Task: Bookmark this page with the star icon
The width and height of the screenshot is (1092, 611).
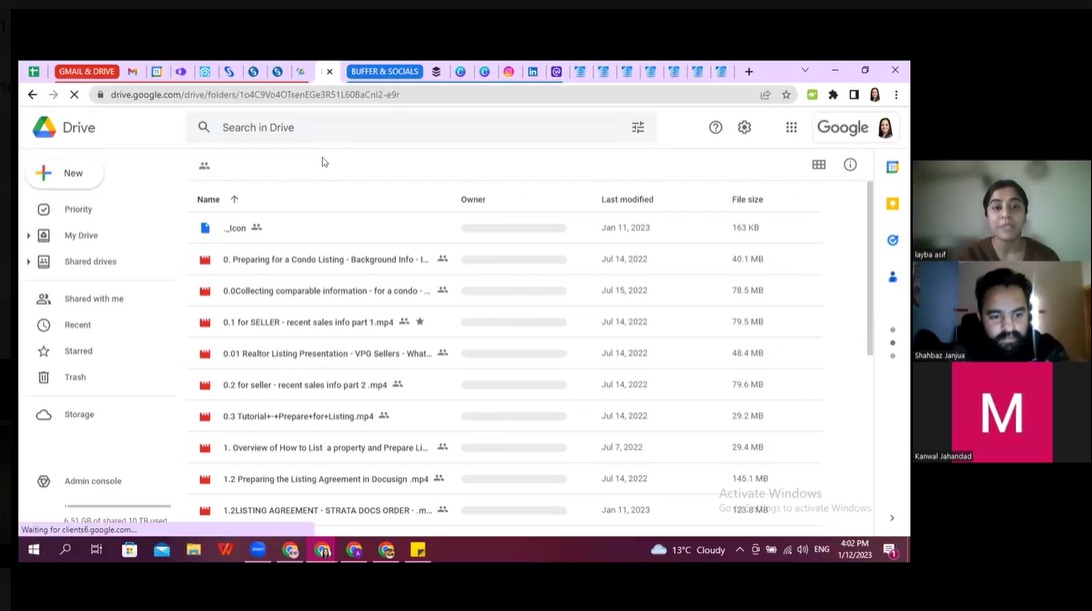Action: pyautogui.click(x=786, y=95)
